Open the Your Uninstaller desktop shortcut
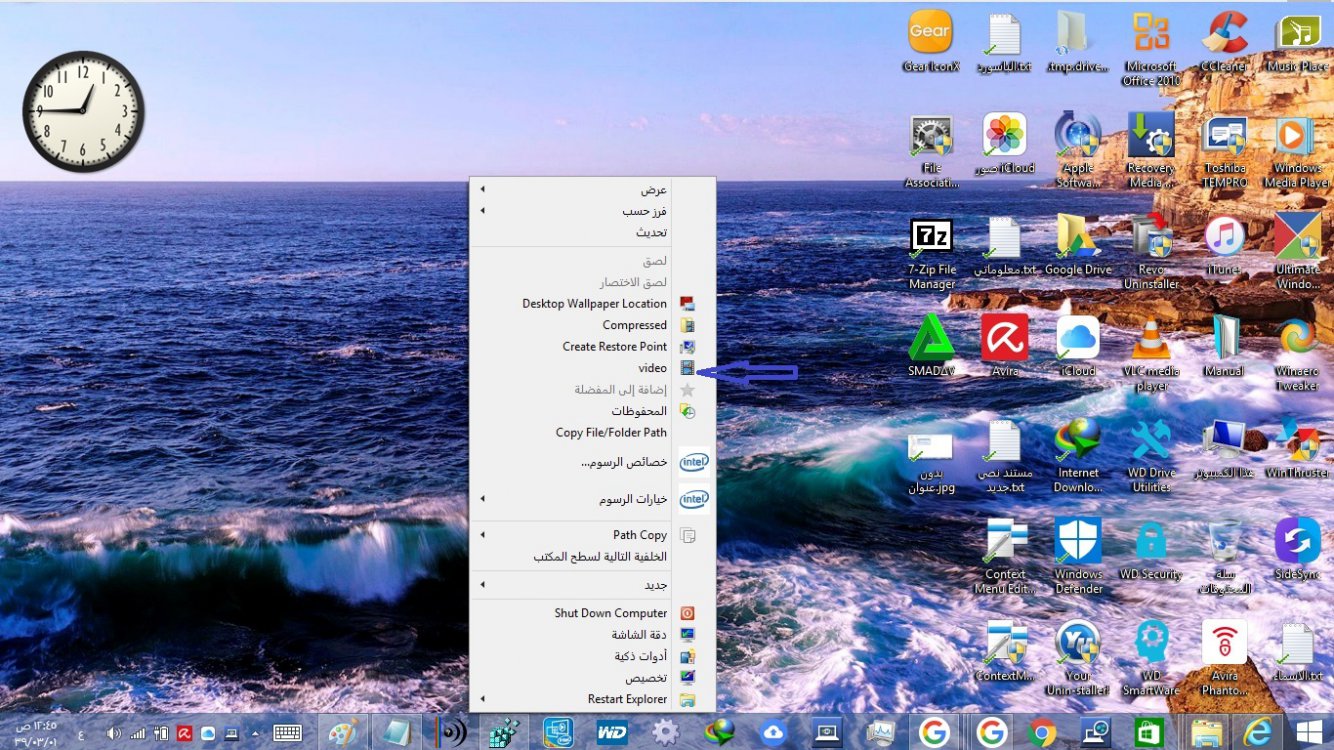 point(1078,659)
